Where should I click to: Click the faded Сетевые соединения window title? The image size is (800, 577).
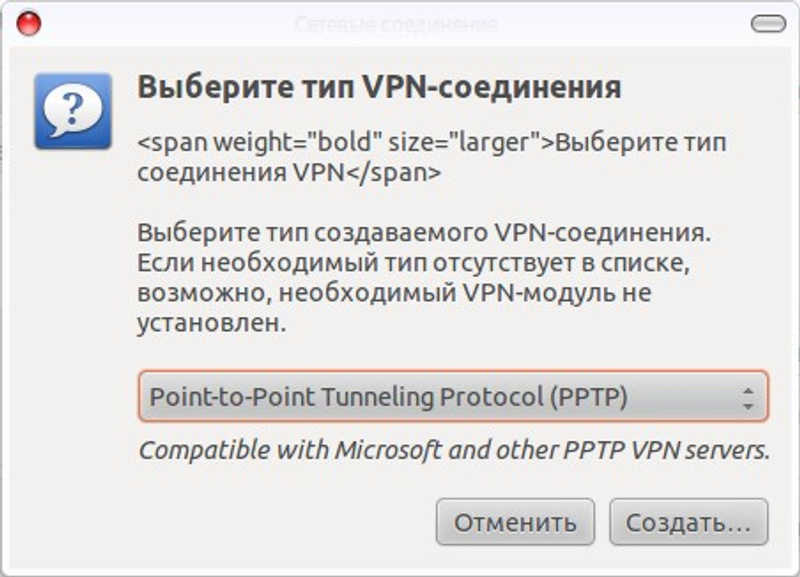pyautogui.click(x=396, y=24)
